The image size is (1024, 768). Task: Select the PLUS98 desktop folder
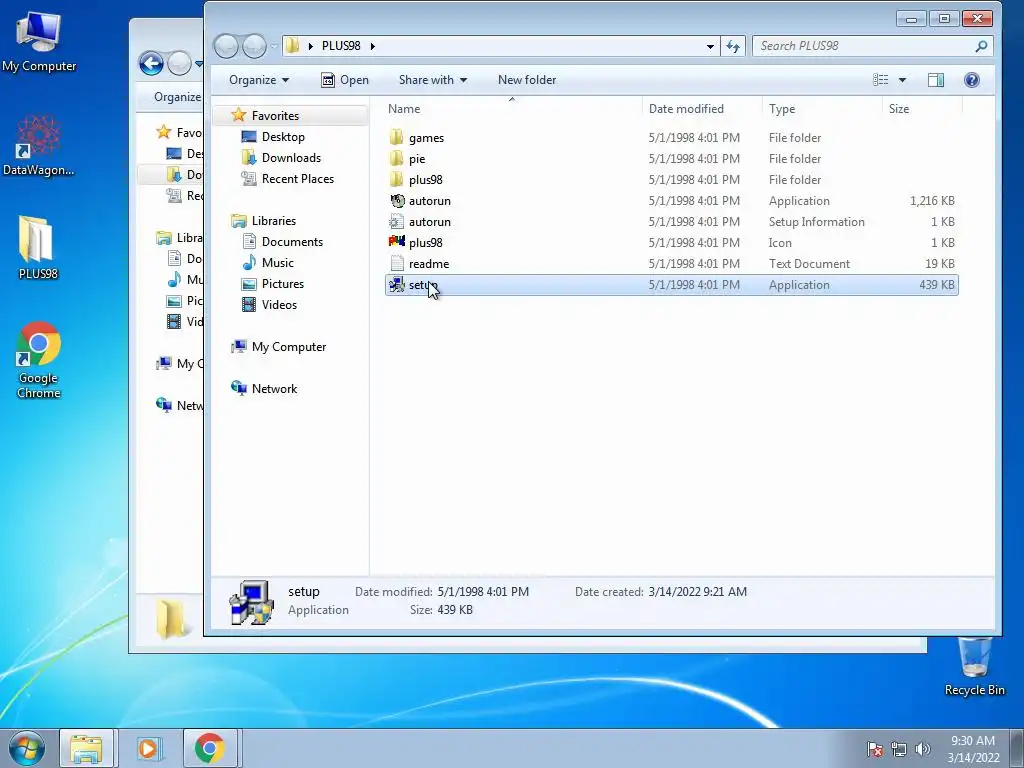(x=38, y=248)
